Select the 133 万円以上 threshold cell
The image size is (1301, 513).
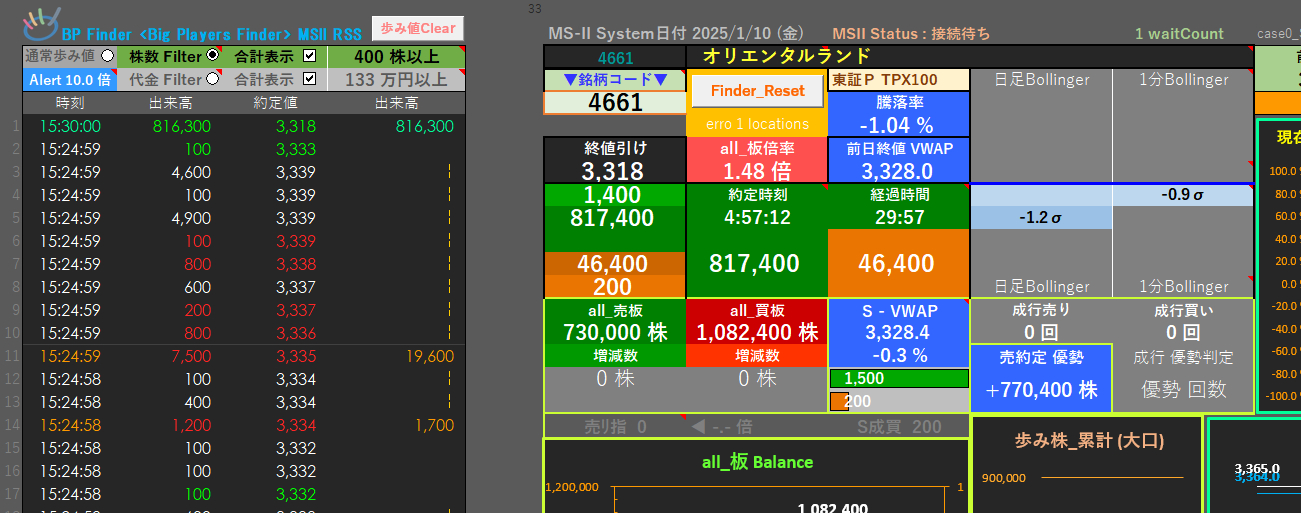396,80
